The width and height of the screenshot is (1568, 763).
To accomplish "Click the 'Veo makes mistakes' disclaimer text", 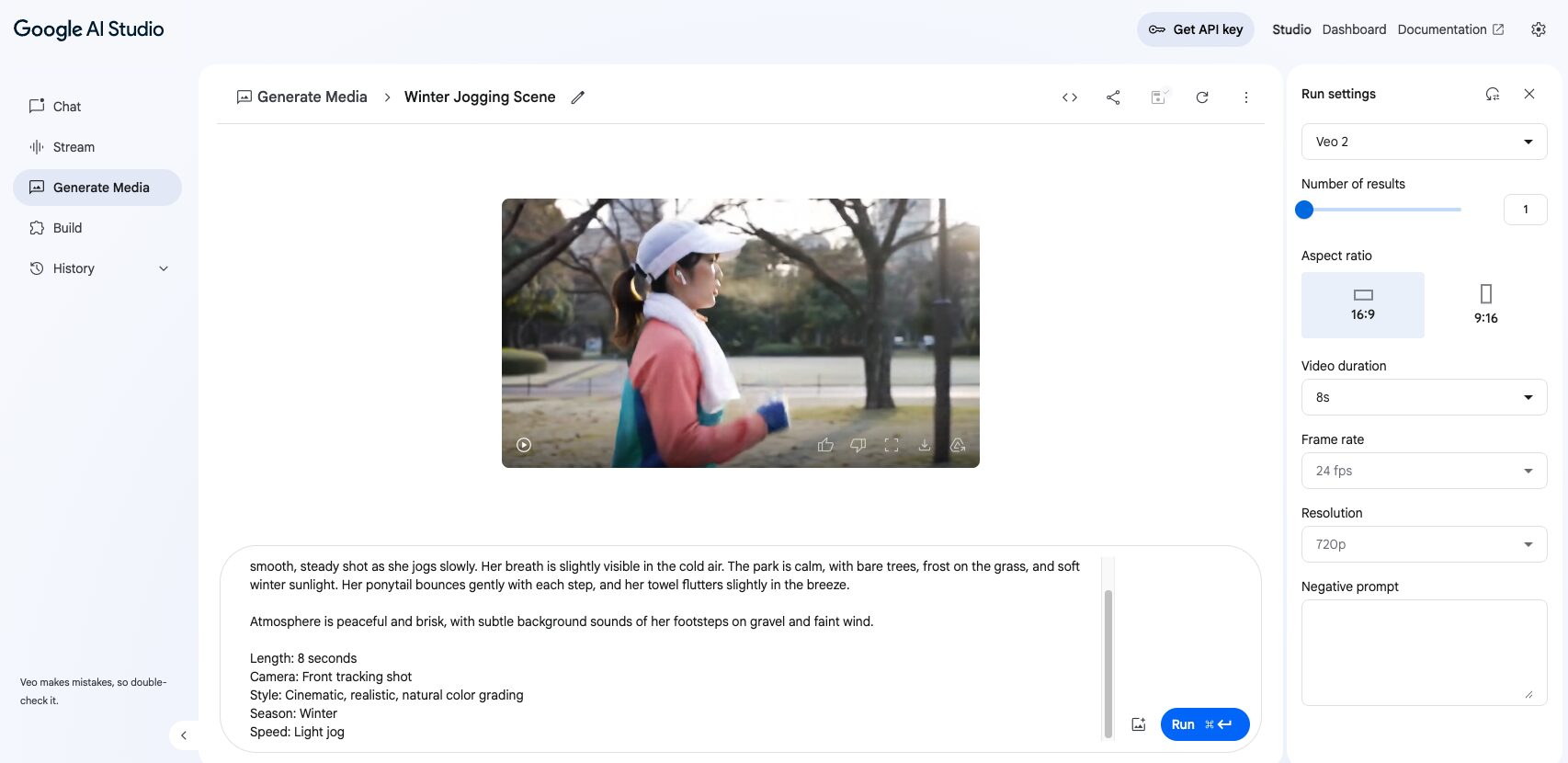I will tap(94, 691).
